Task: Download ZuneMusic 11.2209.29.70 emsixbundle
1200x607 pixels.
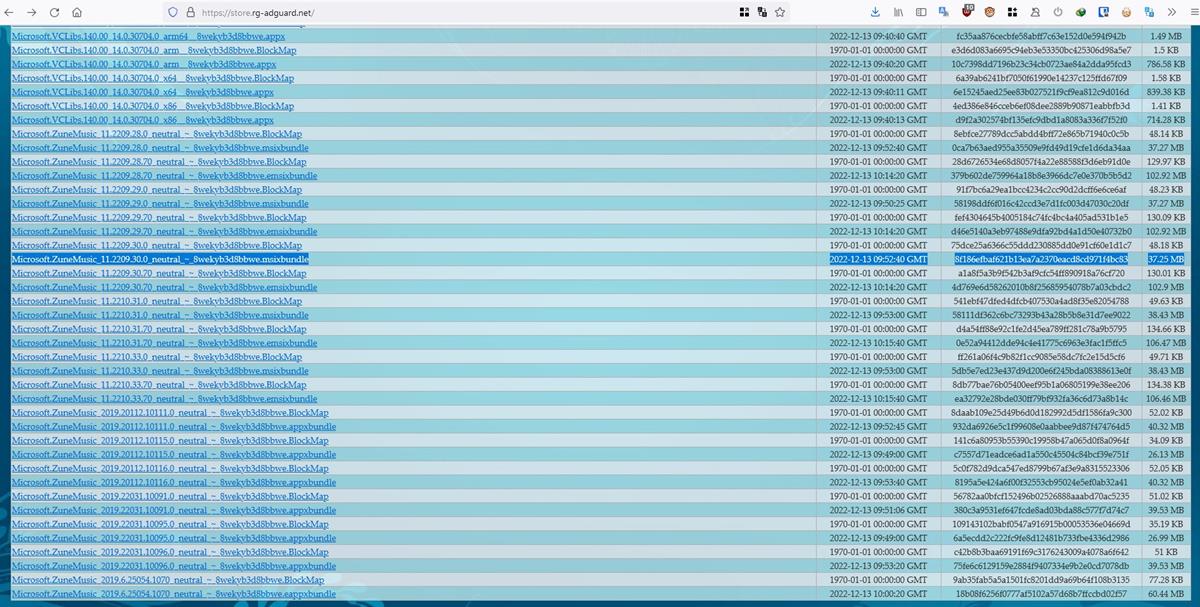Action: 164,232
